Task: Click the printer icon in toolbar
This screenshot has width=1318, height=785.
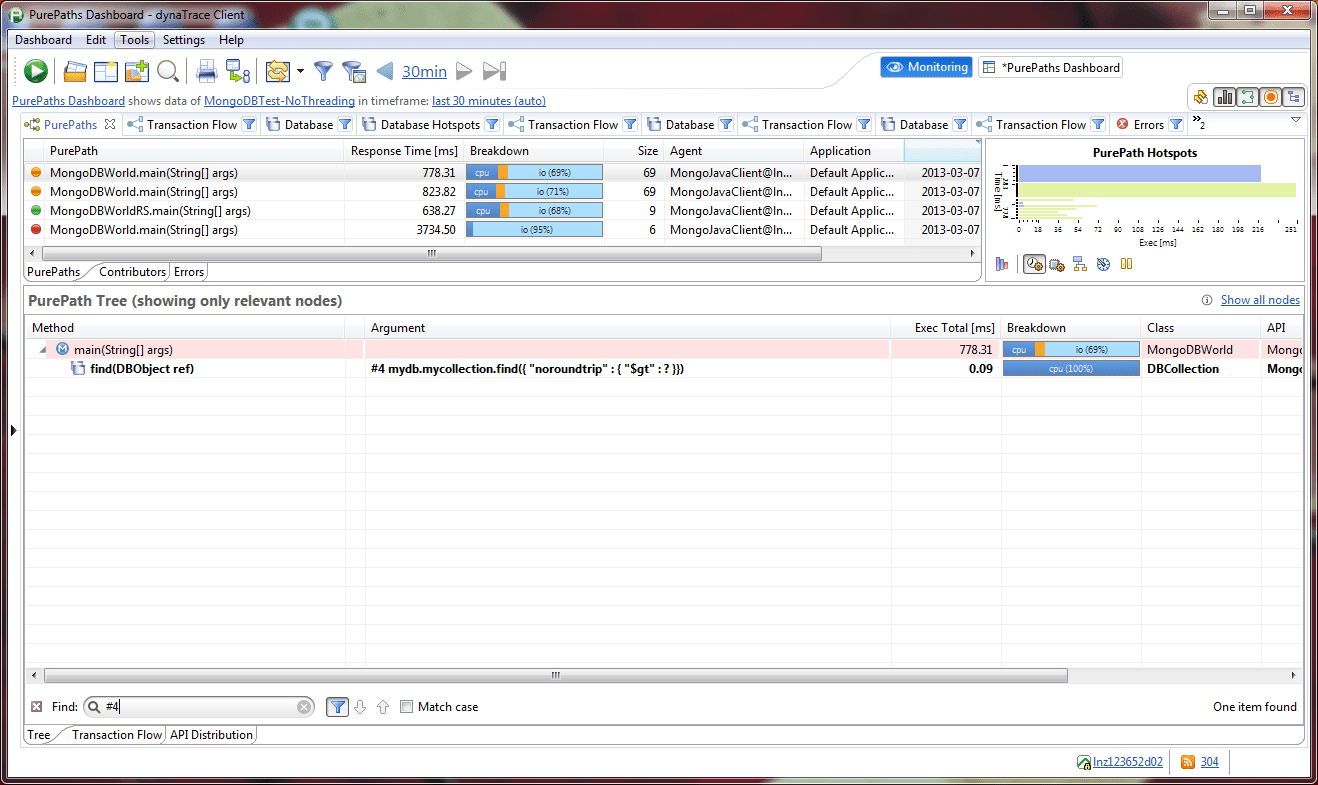Action: [206, 71]
